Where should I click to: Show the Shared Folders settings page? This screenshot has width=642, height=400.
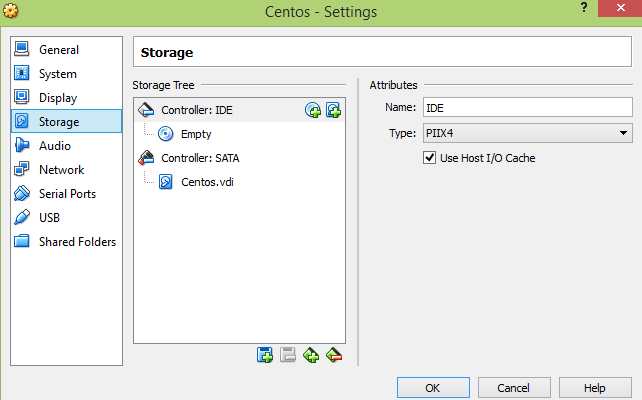coord(77,241)
